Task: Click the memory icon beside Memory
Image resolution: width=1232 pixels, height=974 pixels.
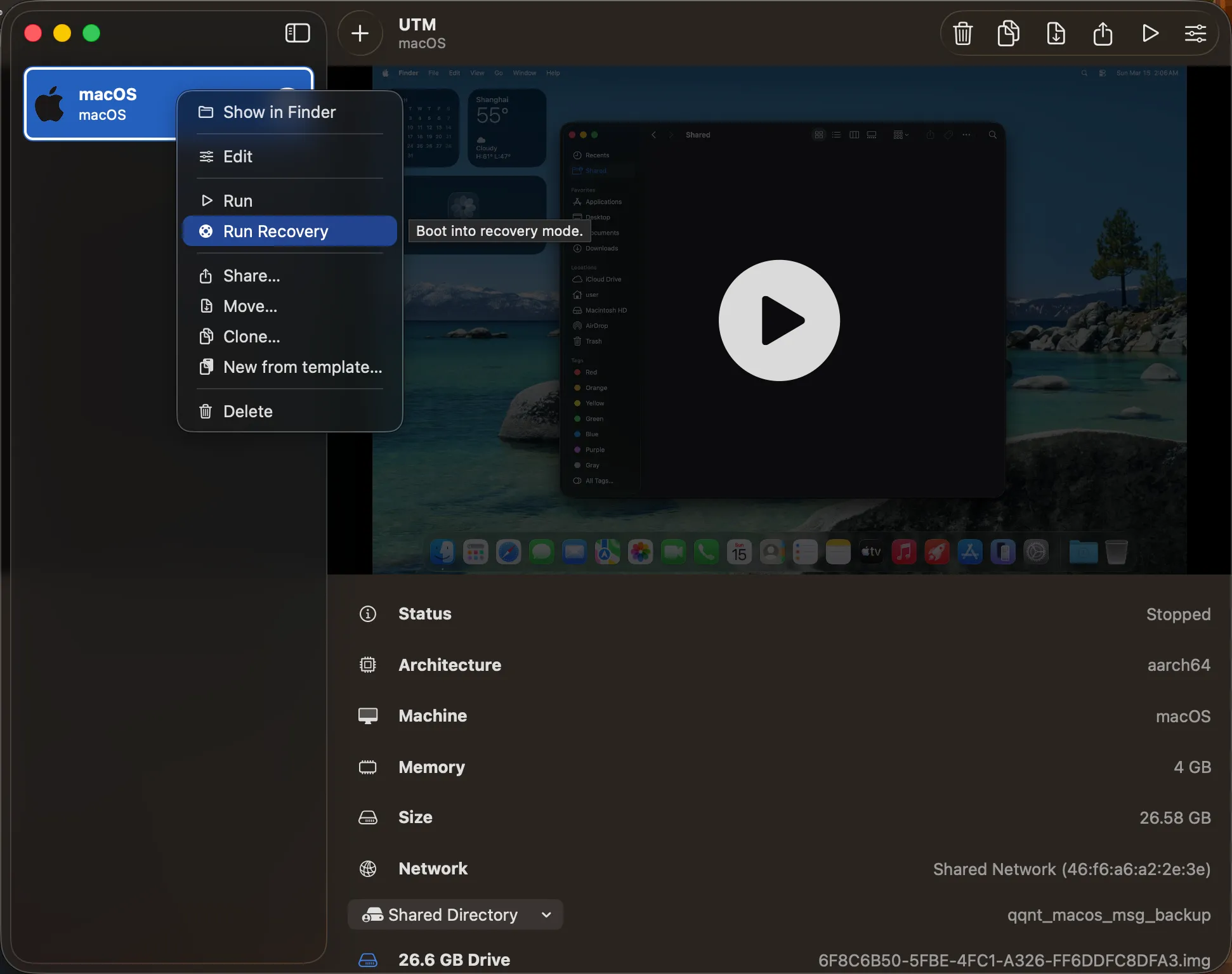Action: tap(368, 767)
